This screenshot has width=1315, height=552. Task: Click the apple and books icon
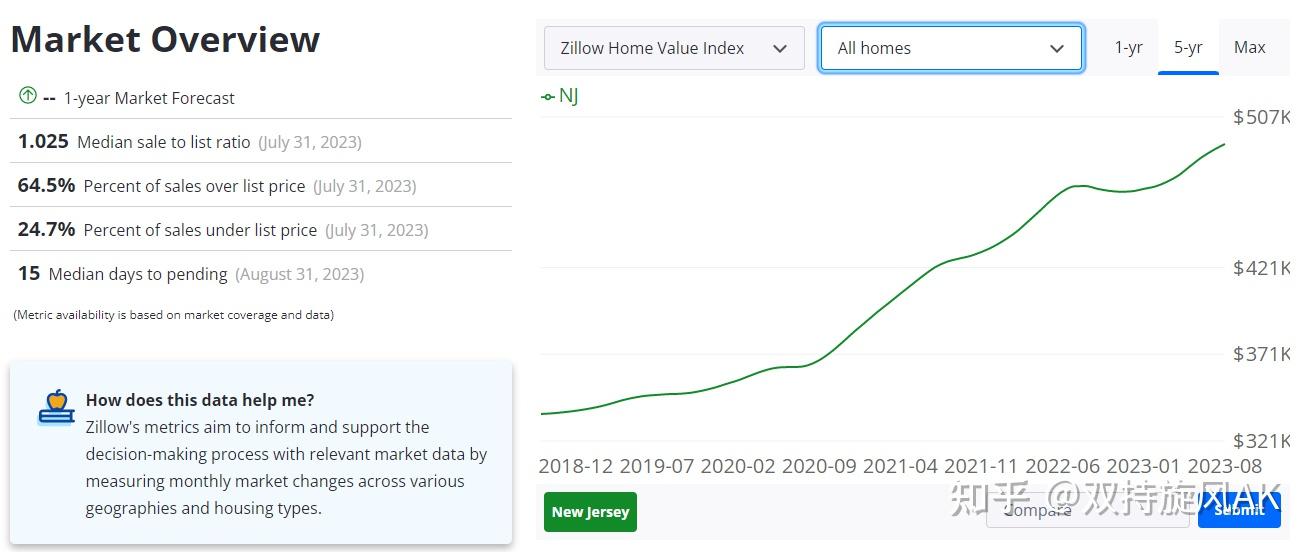tap(56, 408)
